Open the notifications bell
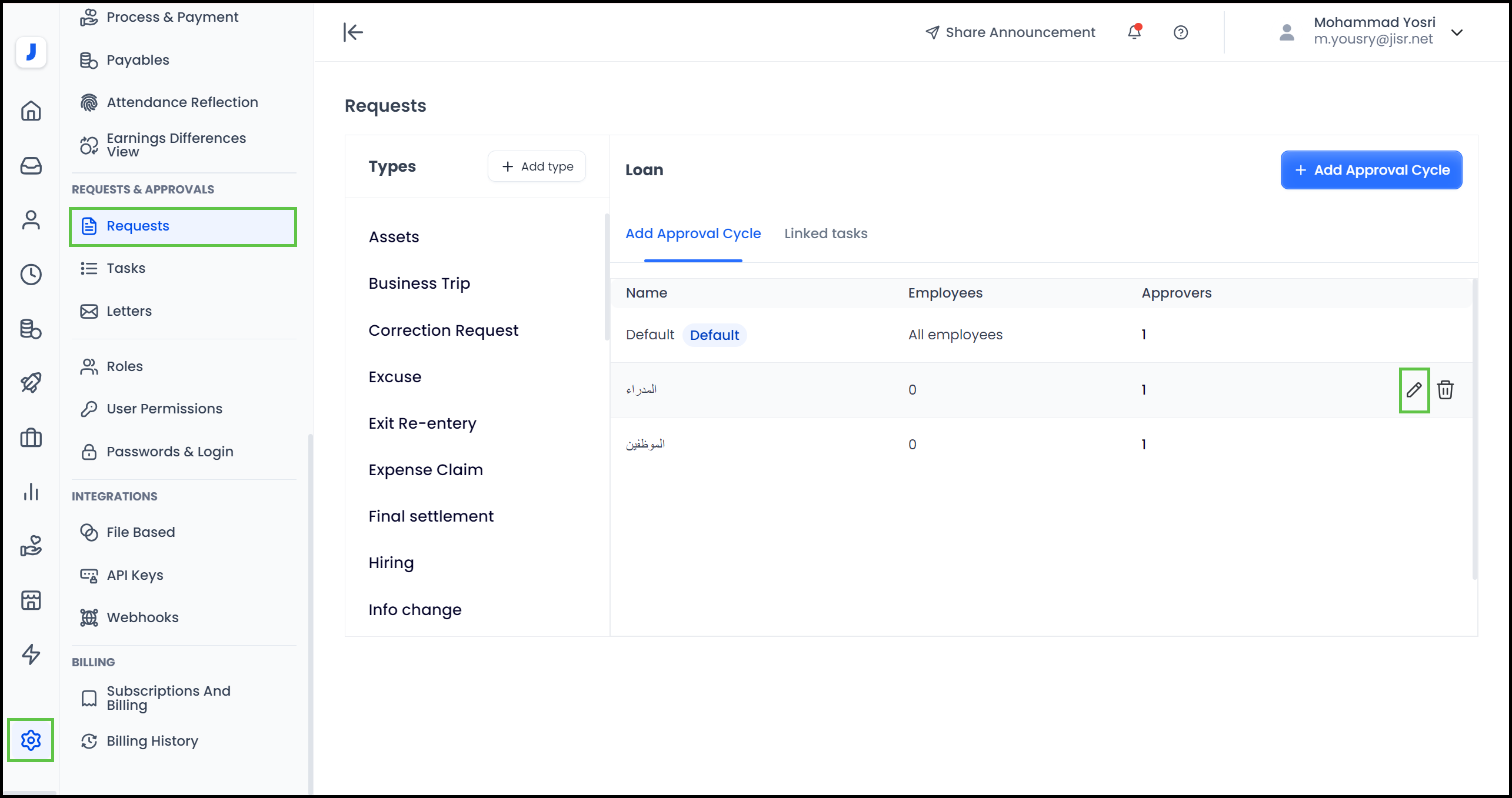Viewport: 1512px width, 798px height. (1134, 32)
